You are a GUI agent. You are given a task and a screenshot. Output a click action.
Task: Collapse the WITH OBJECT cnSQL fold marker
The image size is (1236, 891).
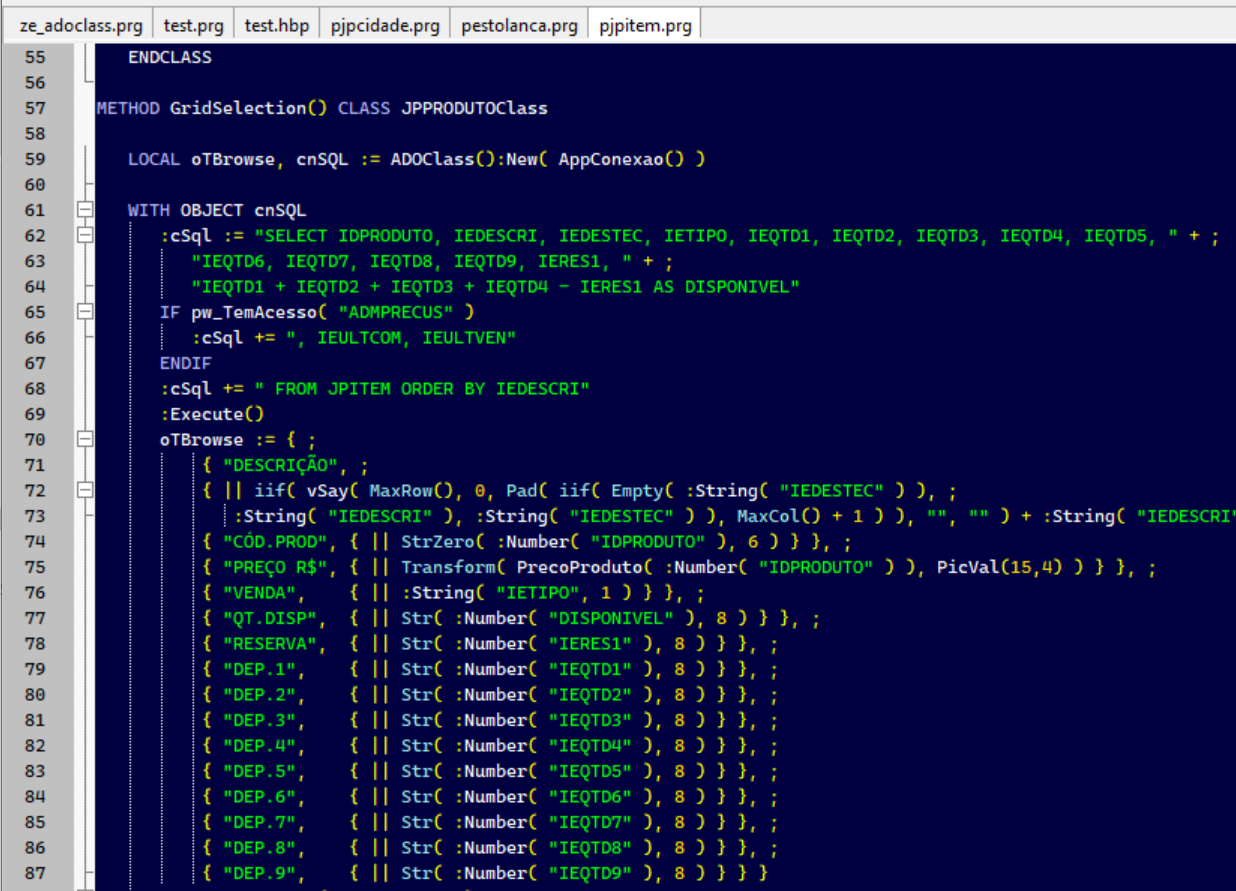click(x=85, y=210)
